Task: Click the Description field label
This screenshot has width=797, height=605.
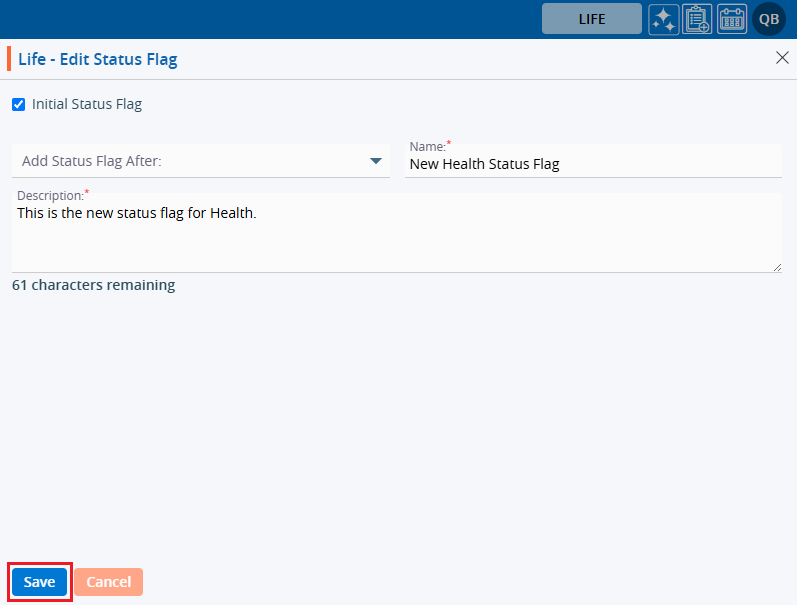Action: point(50,195)
